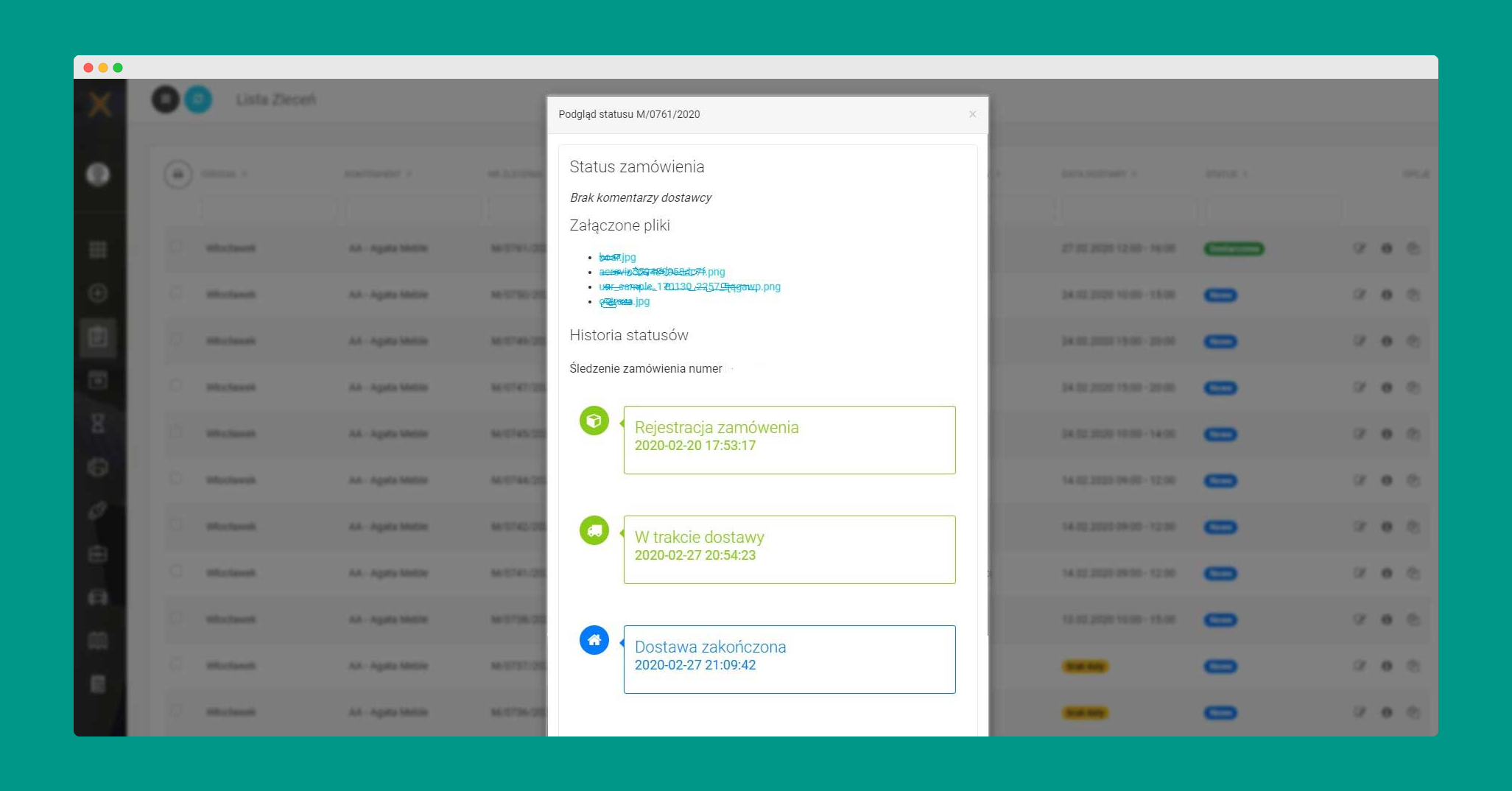Click the edit icon on the 24.02.2020 10:00-14:00 row

pos(1360,435)
